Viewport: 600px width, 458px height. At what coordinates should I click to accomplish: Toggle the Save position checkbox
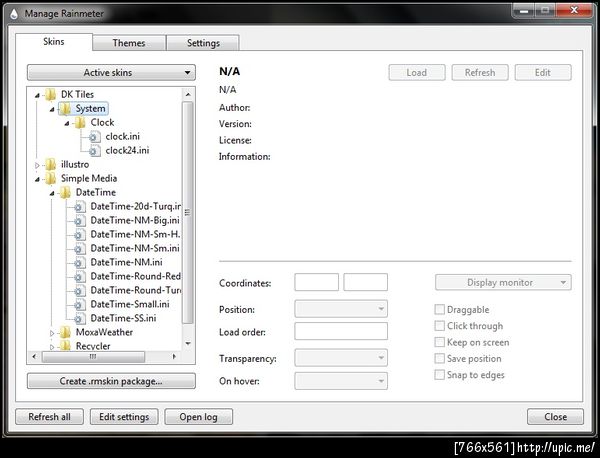tap(440, 359)
